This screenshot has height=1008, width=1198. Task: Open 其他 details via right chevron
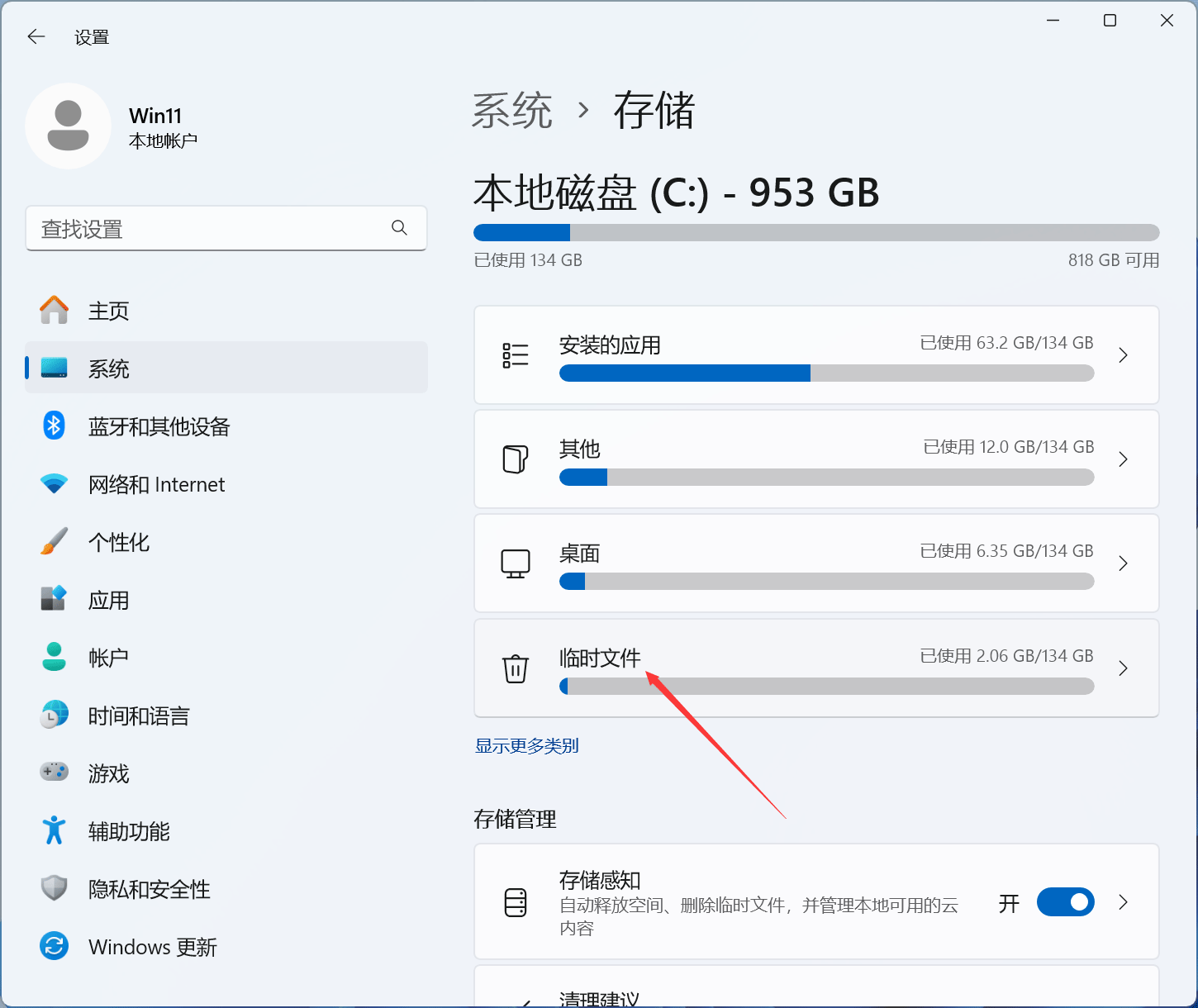click(x=1123, y=459)
